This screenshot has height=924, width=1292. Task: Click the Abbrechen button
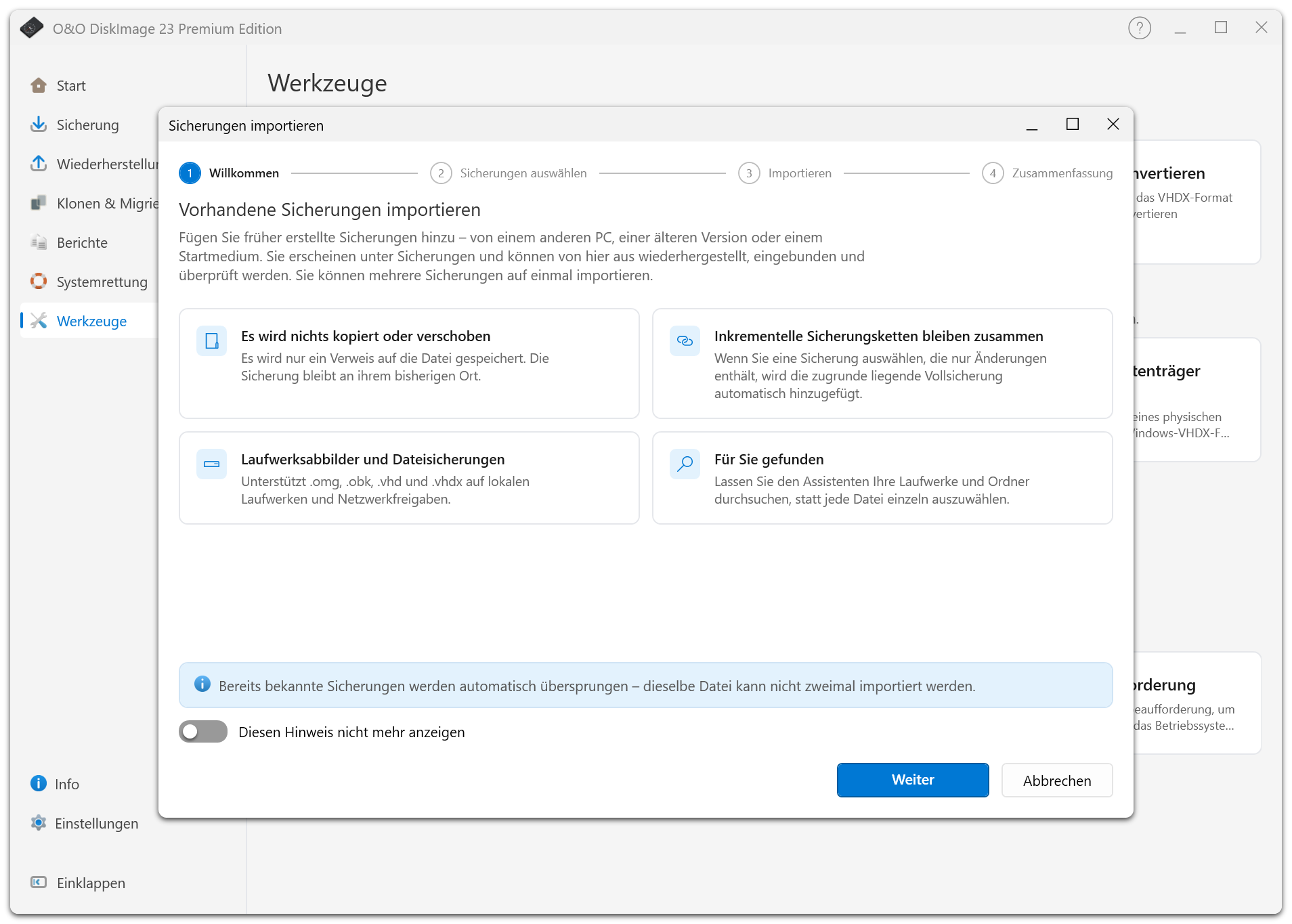coord(1056,780)
